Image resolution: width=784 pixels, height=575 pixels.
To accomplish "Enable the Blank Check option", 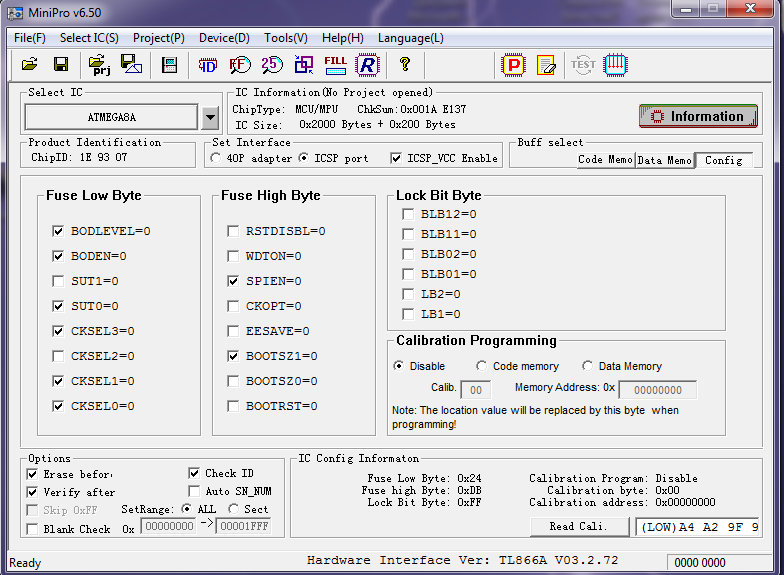I will [x=33, y=529].
